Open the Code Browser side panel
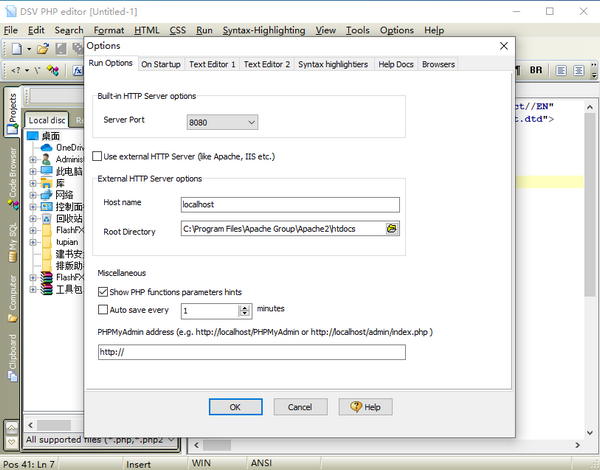This screenshot has height=470, width=600. 12,176
